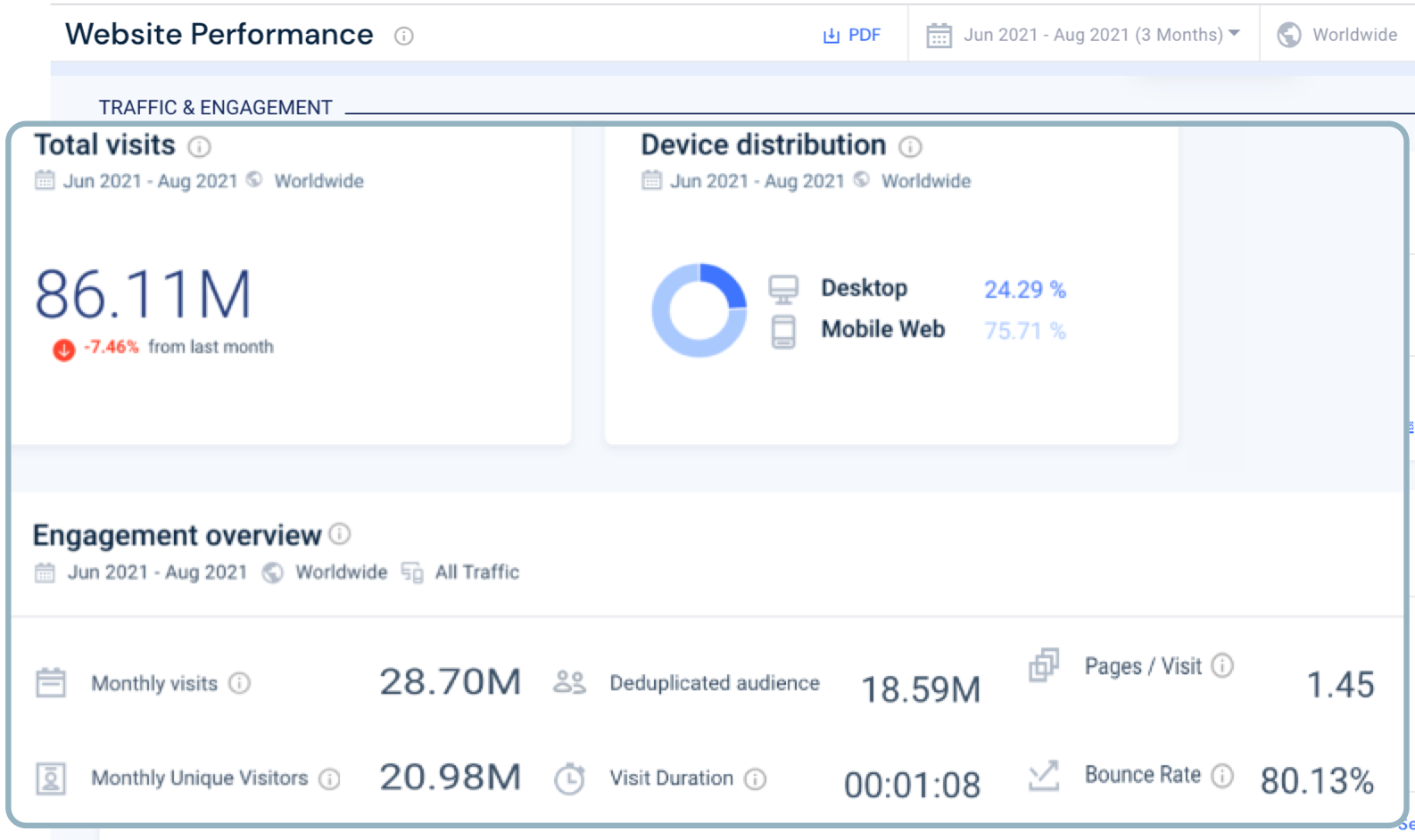Click the 18.59M deduplicated audience value
1415x840 pixels.
pyautogui.click(x=921, y=689)
